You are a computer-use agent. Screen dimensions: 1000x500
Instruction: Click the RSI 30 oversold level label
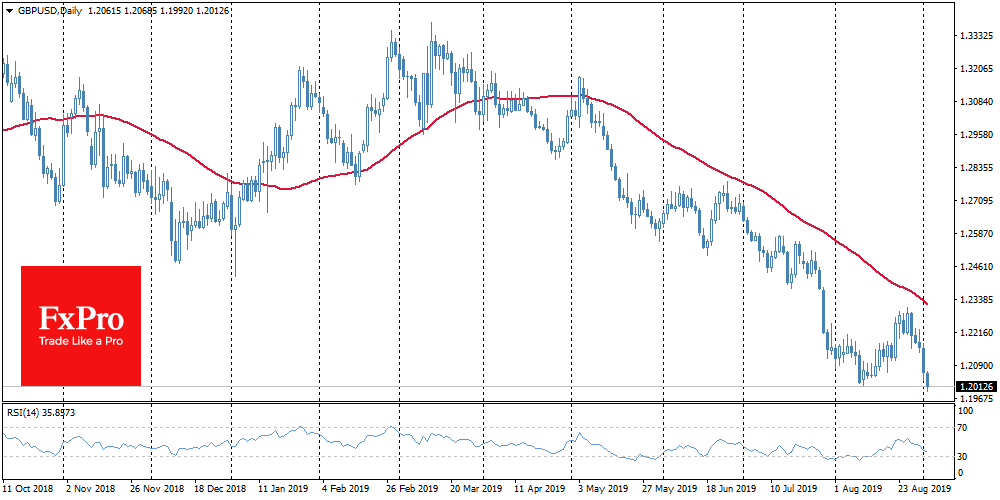click(x=965, y=457)
